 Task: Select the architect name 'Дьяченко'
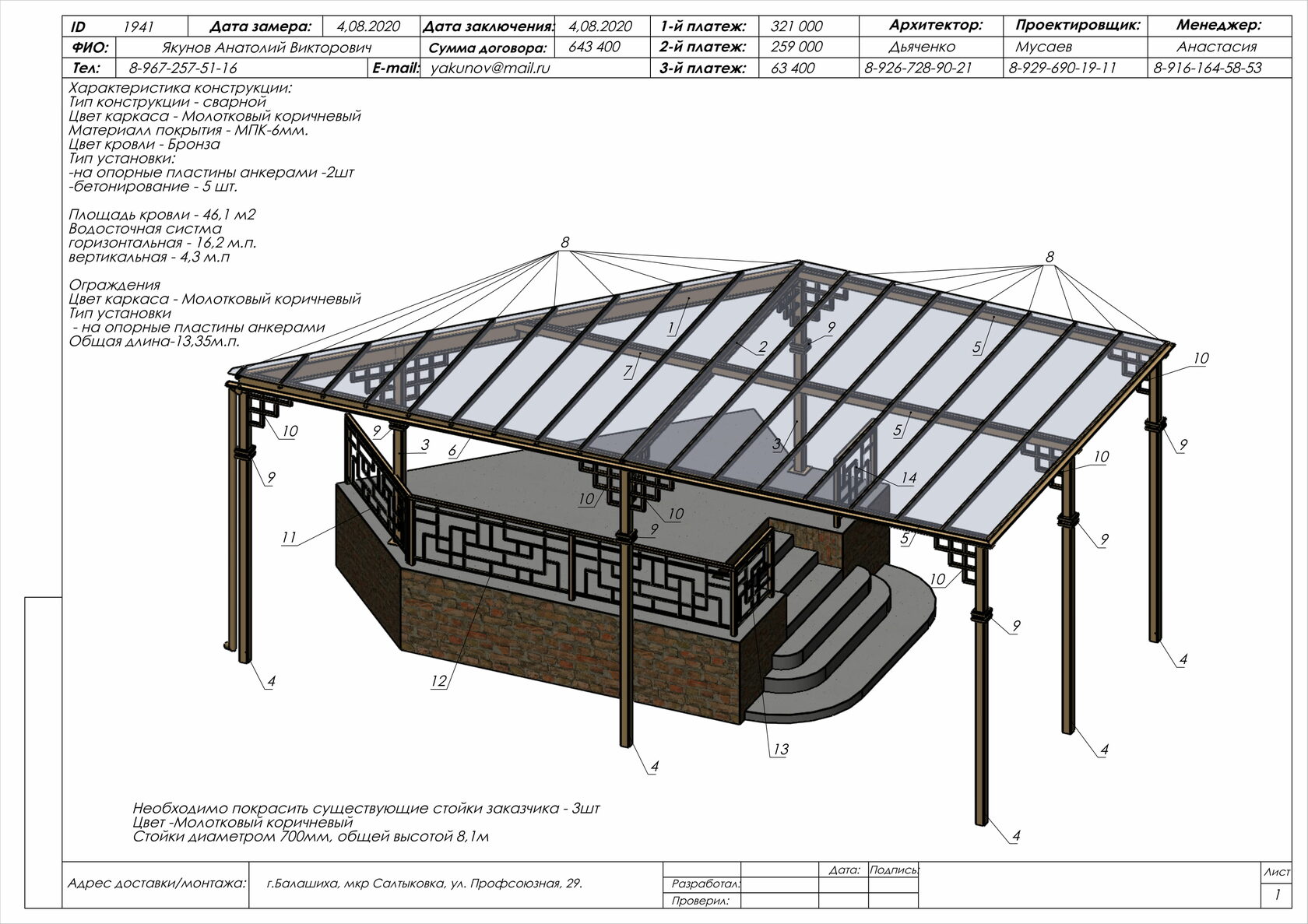pyautogui.click(x=922, y=47)
